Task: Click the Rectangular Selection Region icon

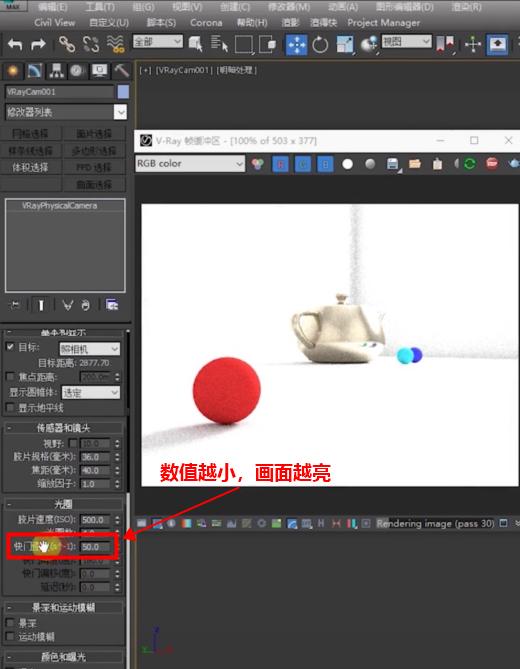Action: click(x=244, y=44)
